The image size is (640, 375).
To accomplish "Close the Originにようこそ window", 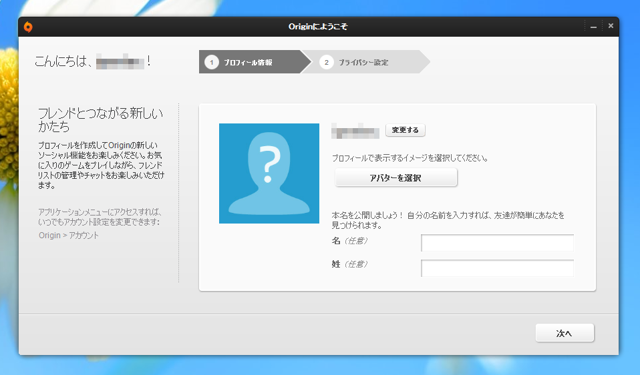I will (x=611, y=26).
